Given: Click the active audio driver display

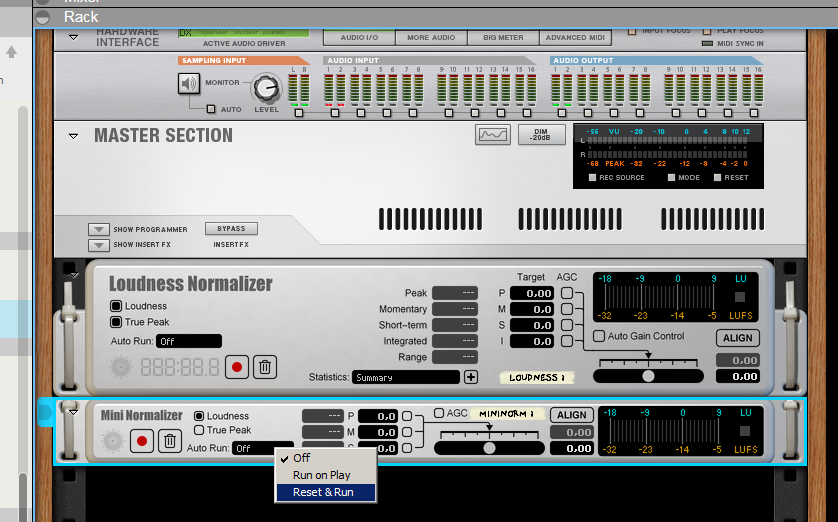Looking at the screenshot, I should pos(244,33).
